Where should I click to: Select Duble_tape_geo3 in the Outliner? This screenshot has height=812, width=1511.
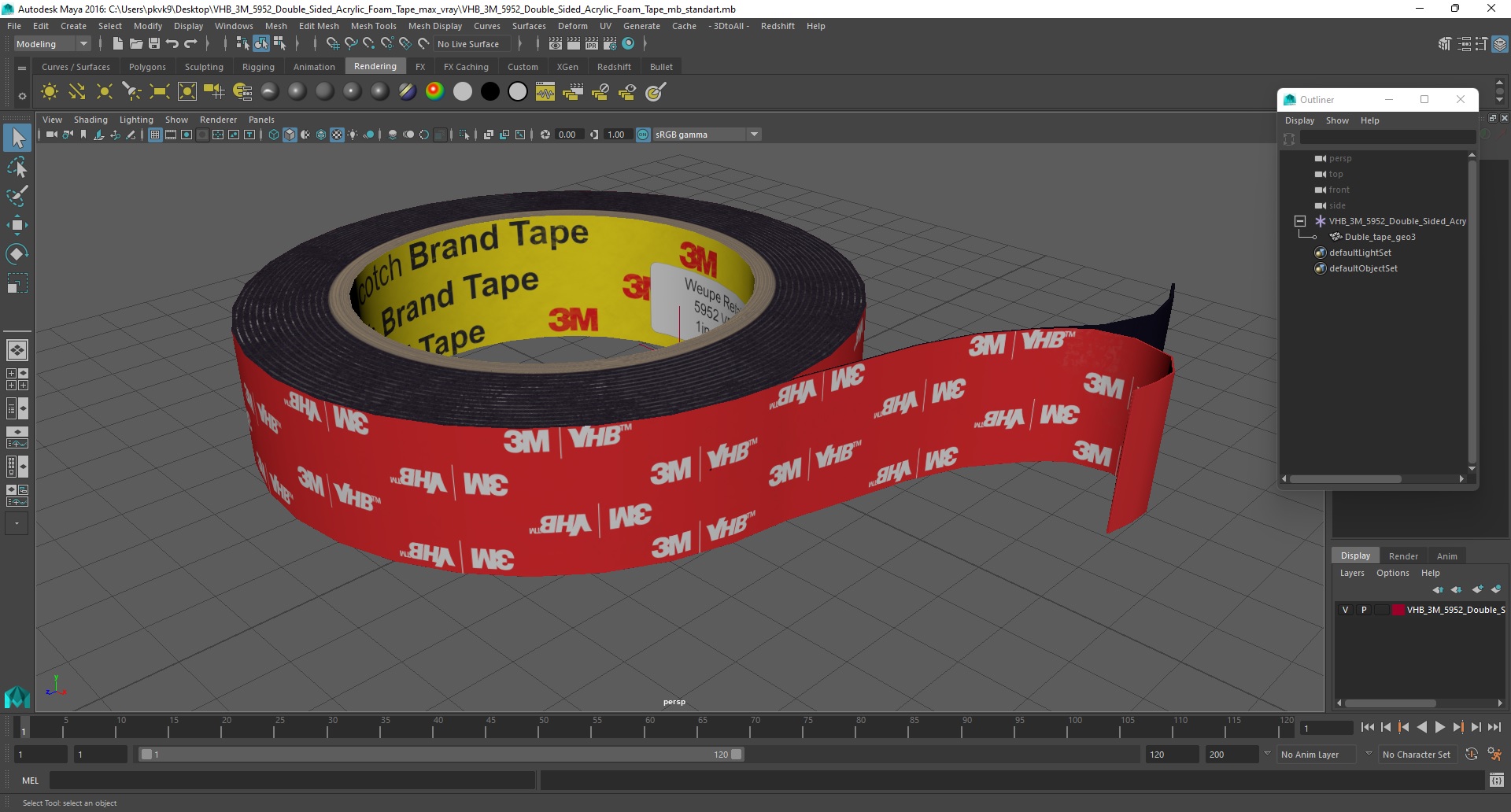(x=1380, y=237)
